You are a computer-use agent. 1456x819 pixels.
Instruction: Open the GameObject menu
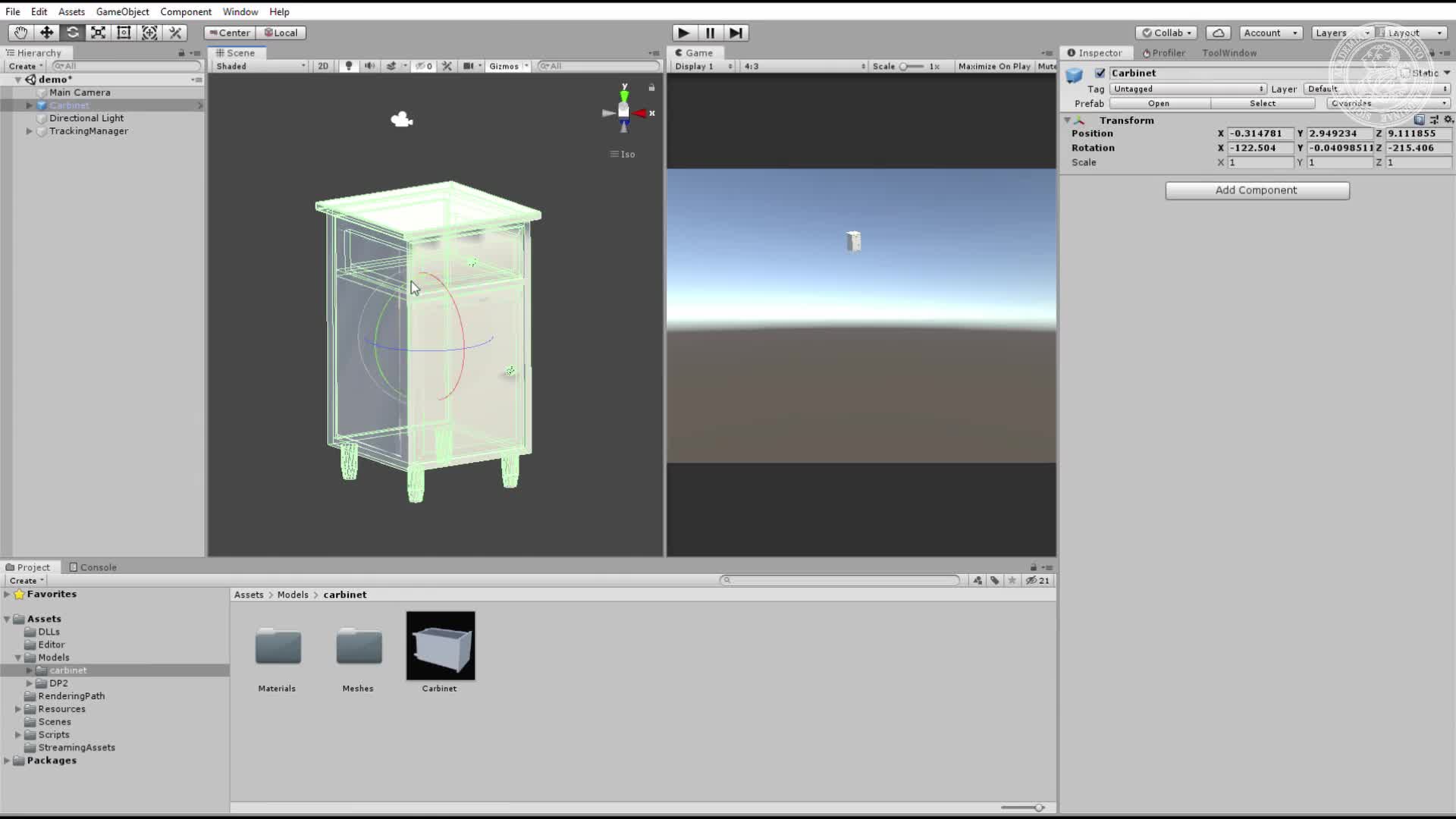point(122,11)
